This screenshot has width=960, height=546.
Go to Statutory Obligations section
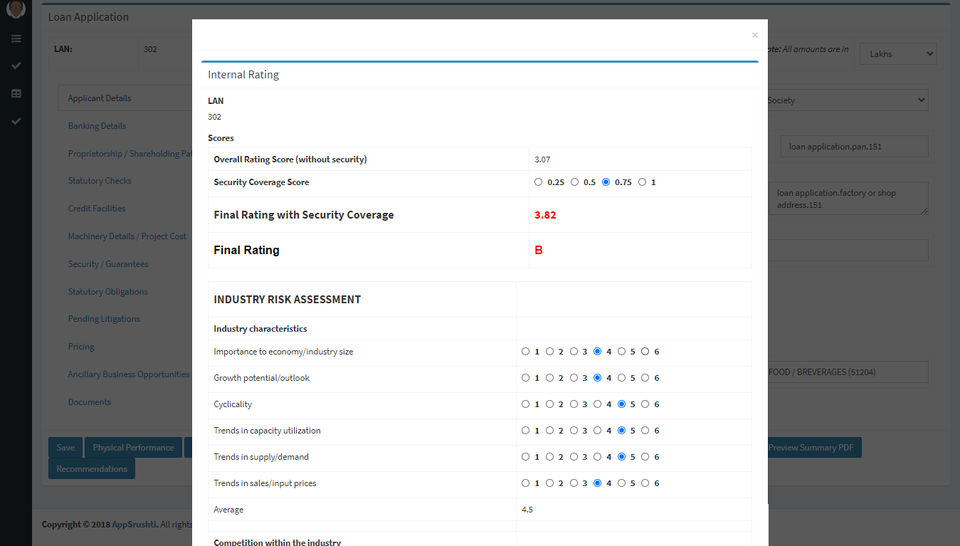[x=108, y=291]
